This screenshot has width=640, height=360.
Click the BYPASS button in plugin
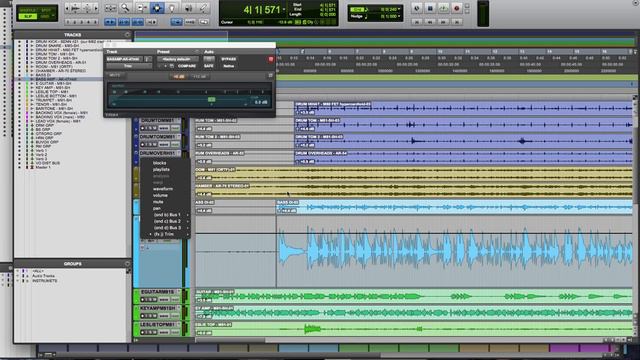[228, 59]
